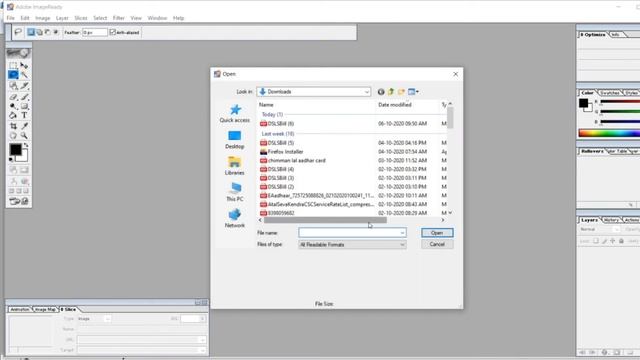Viewport: 640px width, 360px height.
Task: Select the Image Map tool
Action: coord(13,85)
